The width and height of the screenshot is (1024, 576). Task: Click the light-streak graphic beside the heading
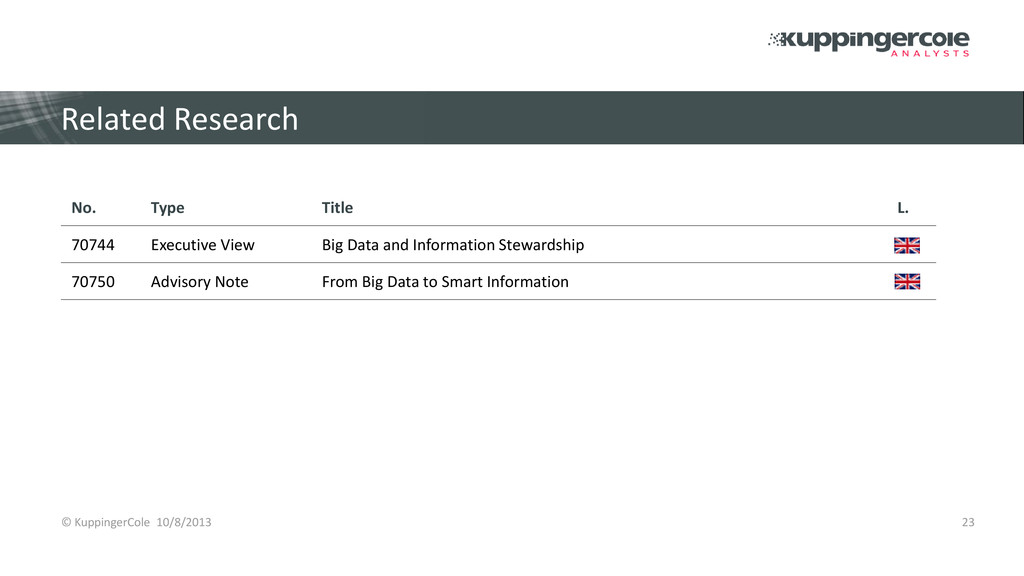pos(33,117)
